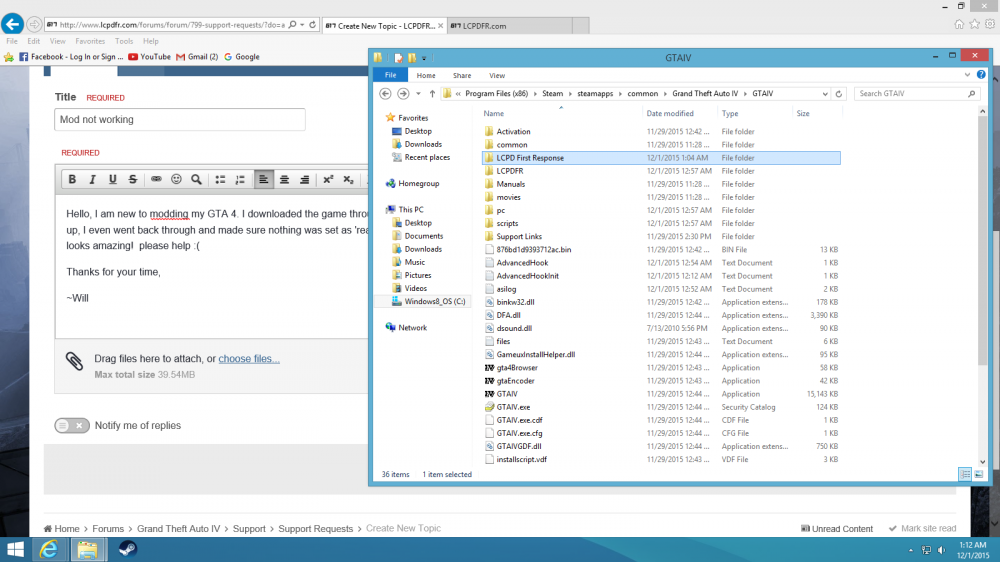1000x562 pixels.
Task: Insert a bulleted list in the editor
Action: [219, 180]
